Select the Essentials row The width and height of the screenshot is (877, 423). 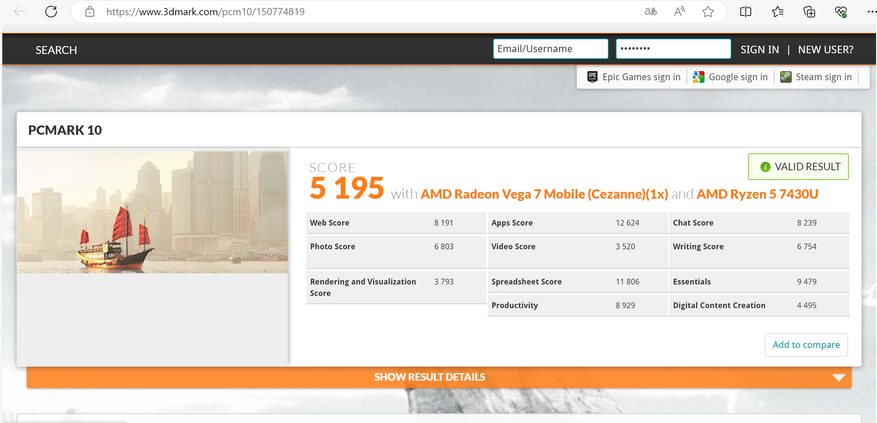coord(759,281)
